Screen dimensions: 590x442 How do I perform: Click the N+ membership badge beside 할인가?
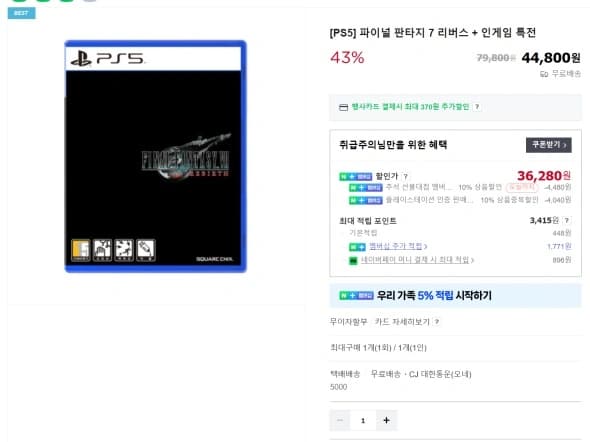tap(355, 176)
